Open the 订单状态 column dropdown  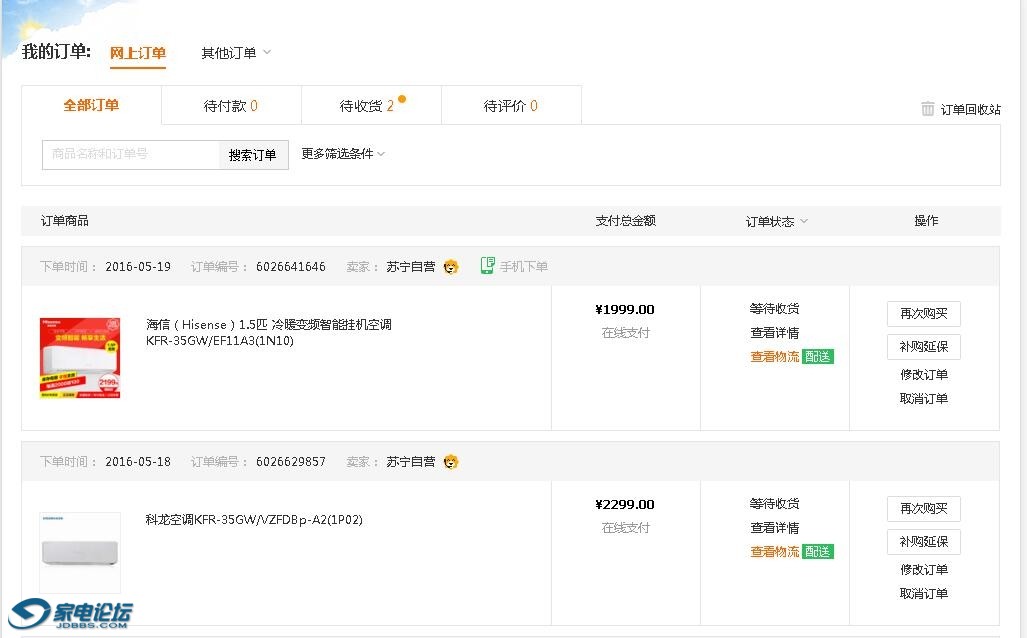pos(776,222)
